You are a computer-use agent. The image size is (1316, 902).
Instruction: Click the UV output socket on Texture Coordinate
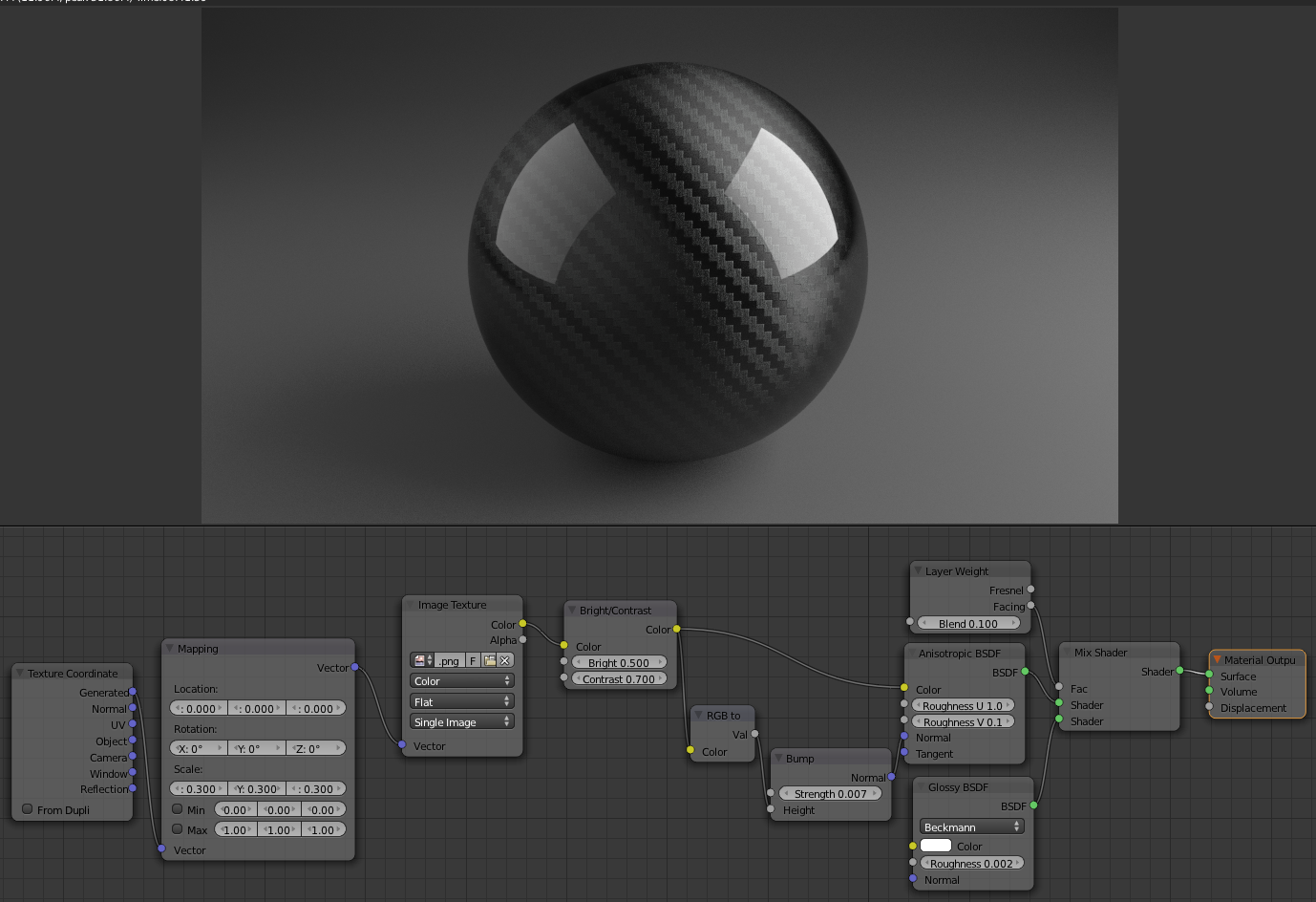pos(133,724)
